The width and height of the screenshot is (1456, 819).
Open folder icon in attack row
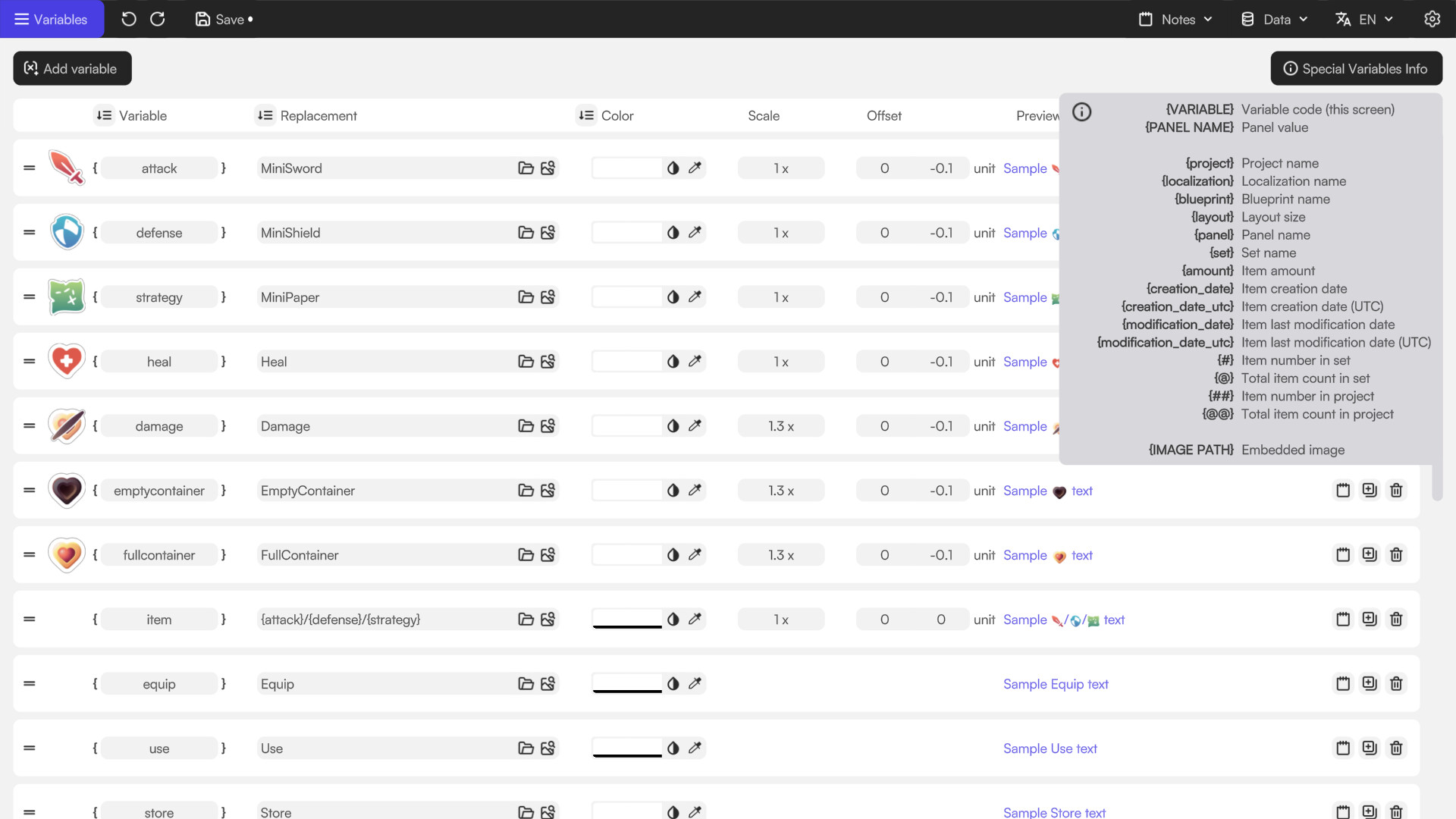[526, 168]
